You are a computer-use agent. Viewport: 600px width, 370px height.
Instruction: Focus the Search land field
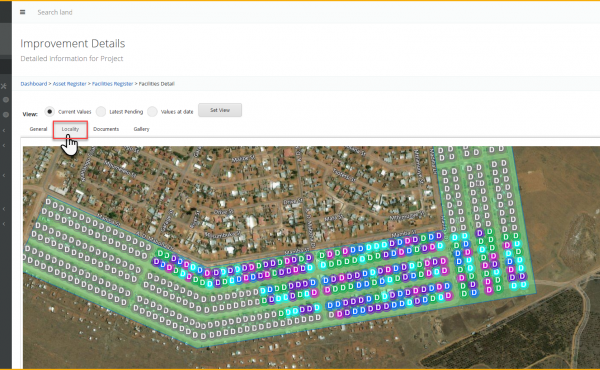tap(55, 12)
